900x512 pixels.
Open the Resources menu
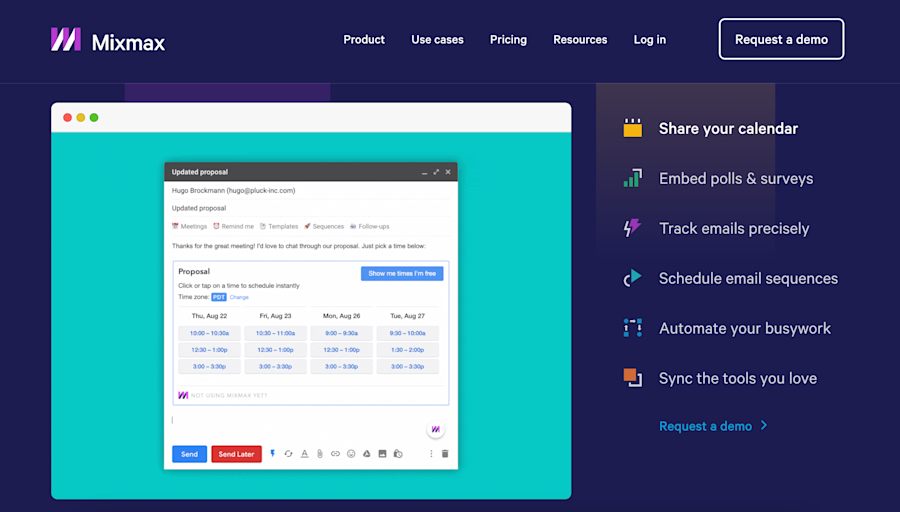(580, 40)
